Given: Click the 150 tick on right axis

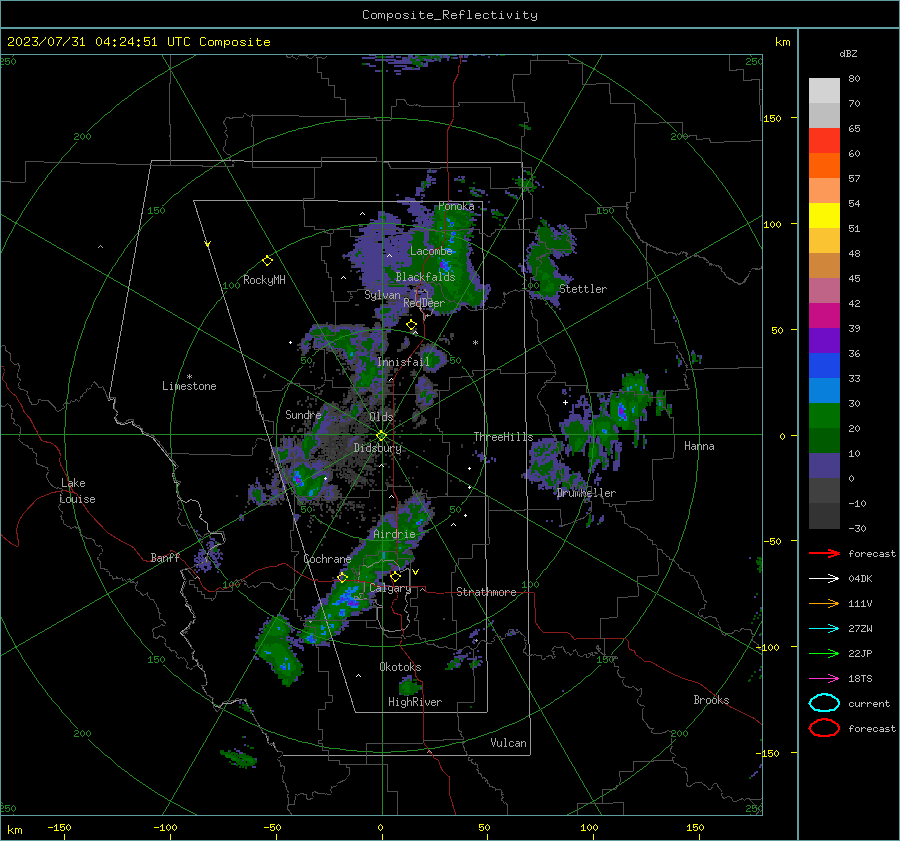Looking at the screenshot, I should click(772, 118).
